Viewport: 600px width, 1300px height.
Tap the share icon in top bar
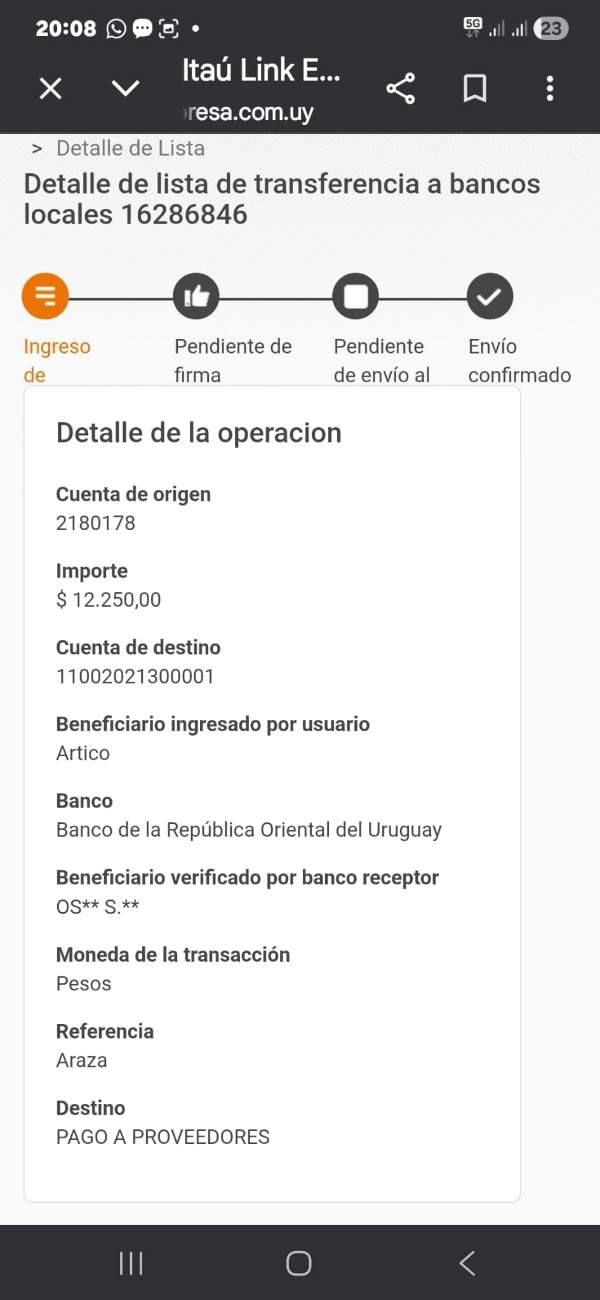401,89
